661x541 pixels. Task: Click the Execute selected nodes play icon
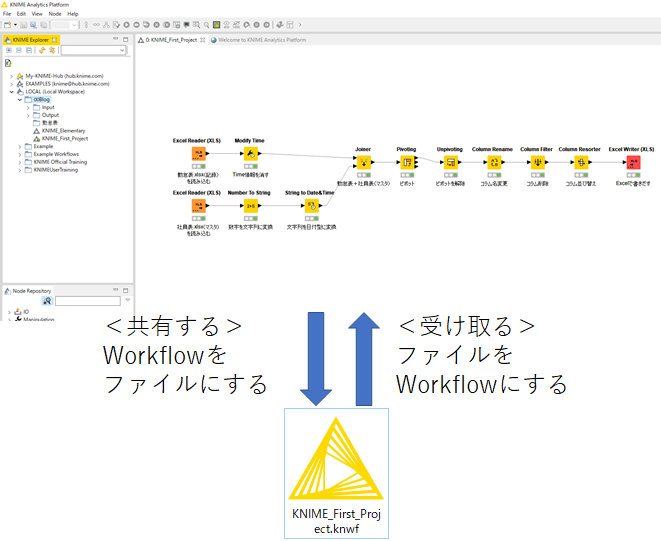coord(126,25)
